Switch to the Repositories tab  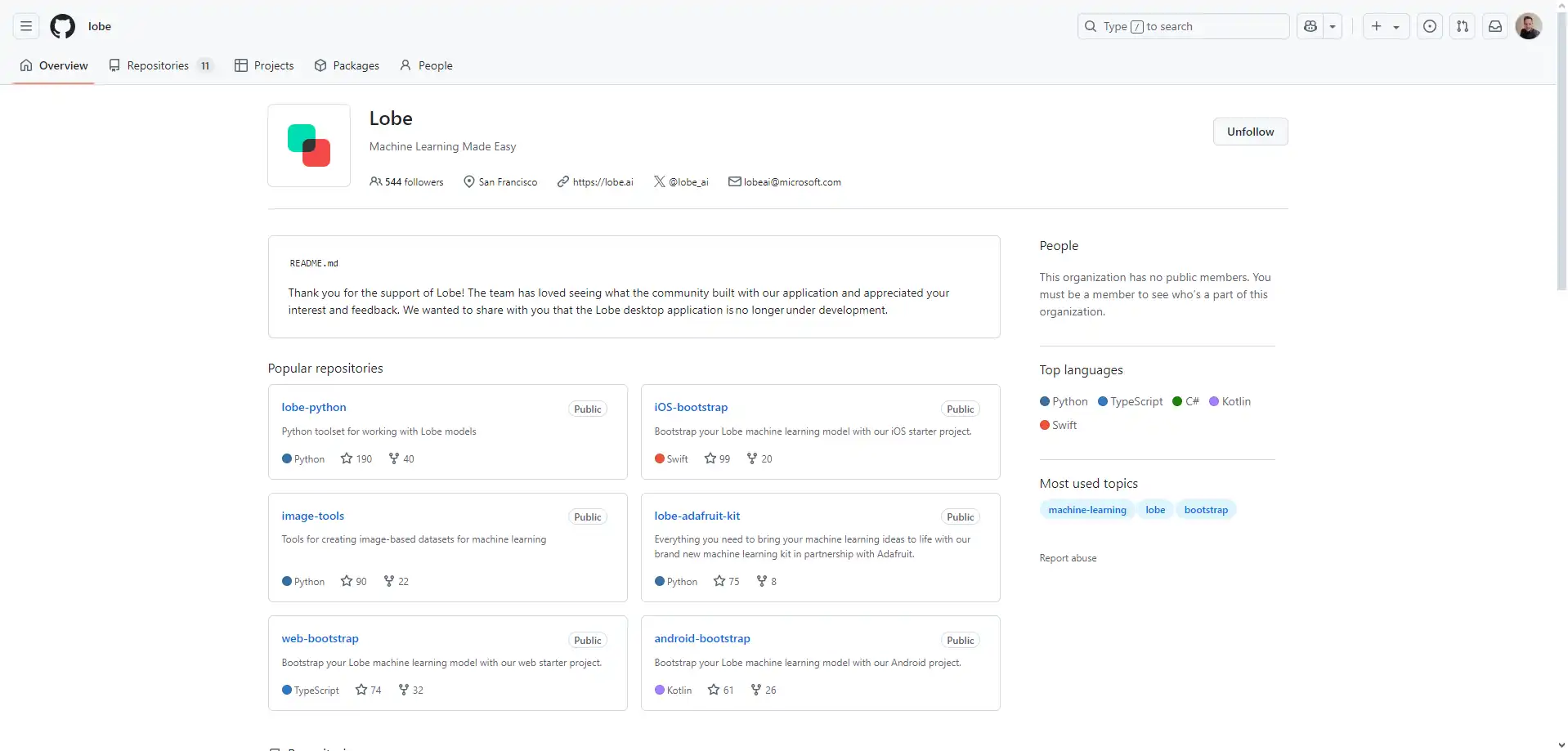coord(162,65)
